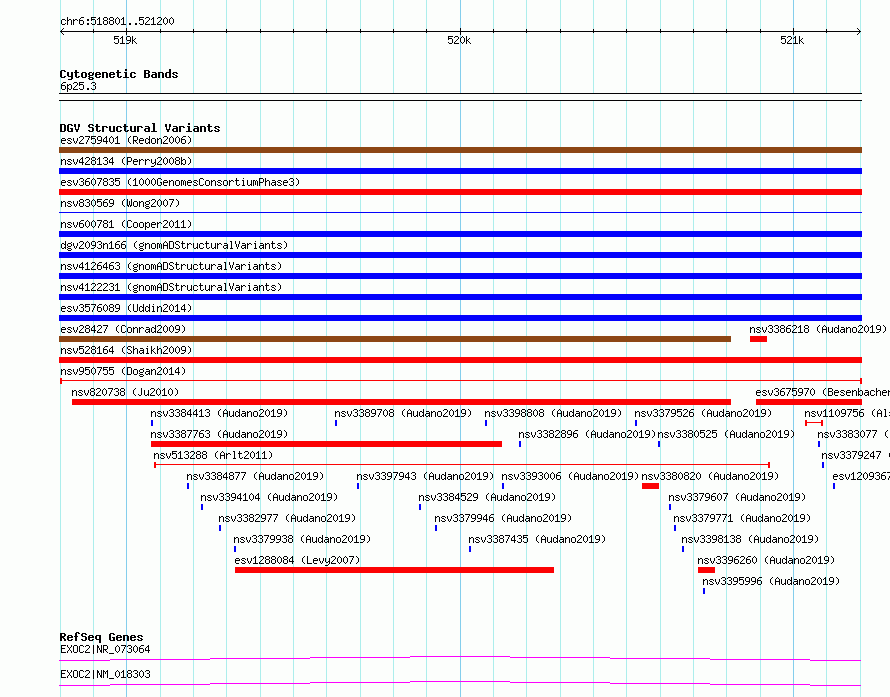This screenshot has height=697, width=890.
Task: Click the 519k ruler tick label
Action: (x=125, y=40)
